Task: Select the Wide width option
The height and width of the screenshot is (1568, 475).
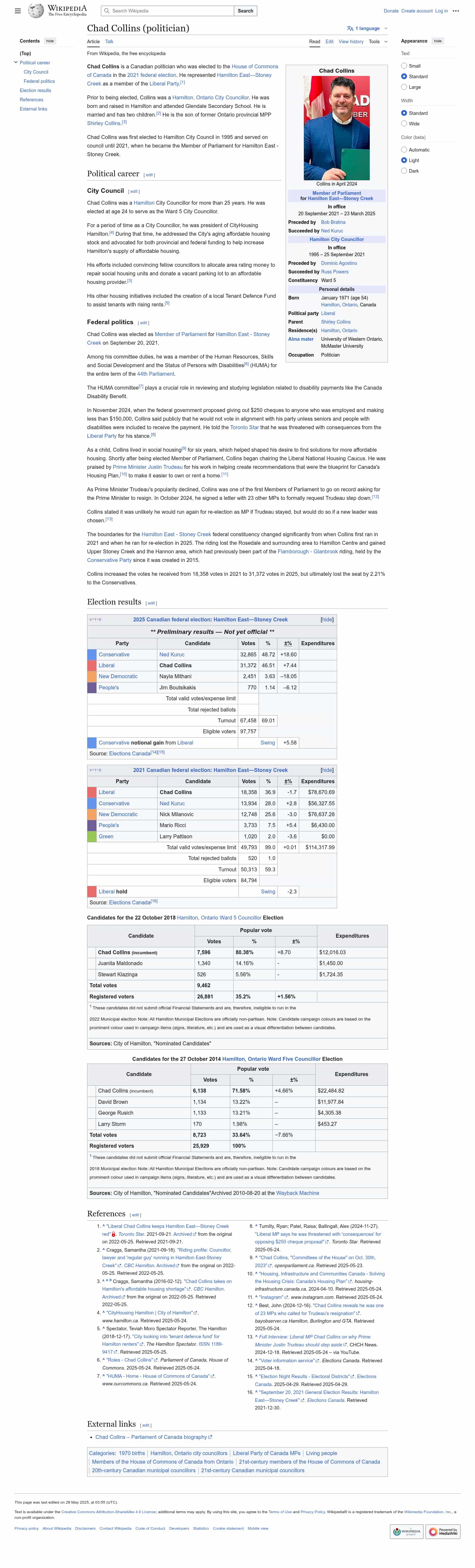Action: coord(404,123)
